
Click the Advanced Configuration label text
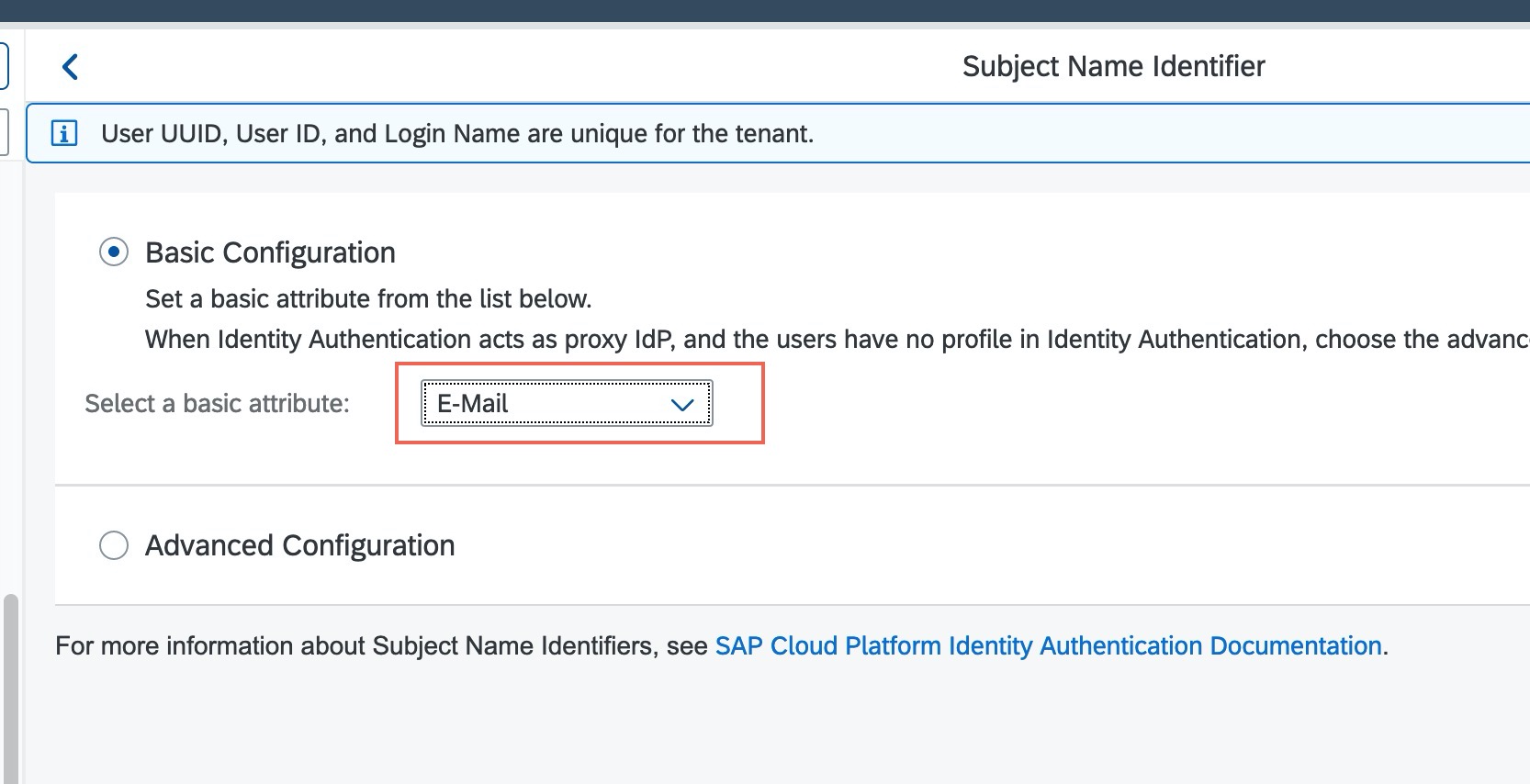pos(299,545)
